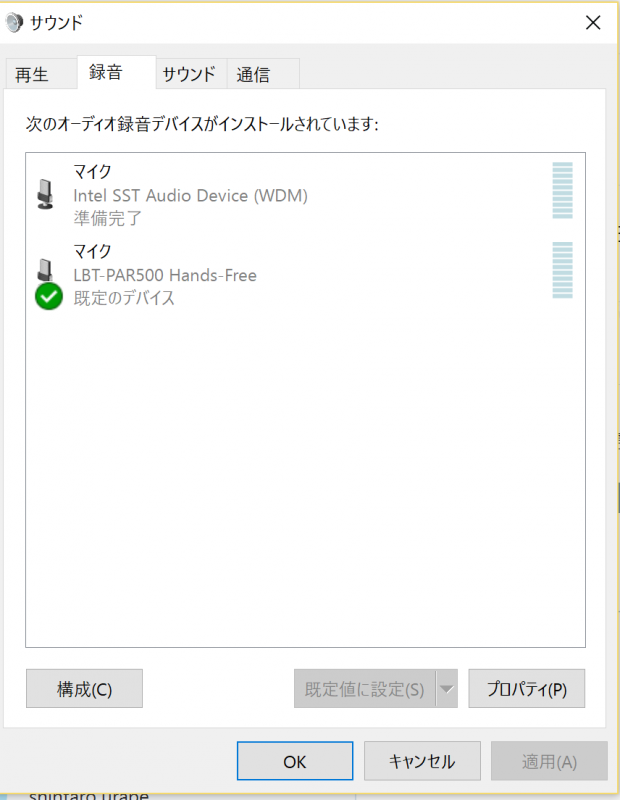This screenshot has width=620, height=800.
Task: Click the 適用(A) button
Action: point(549,761)
